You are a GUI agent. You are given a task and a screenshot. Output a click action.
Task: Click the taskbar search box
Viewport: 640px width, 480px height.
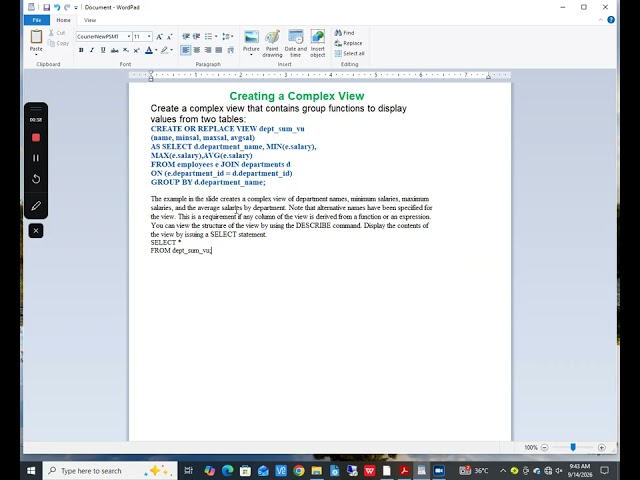click(110, 471)
